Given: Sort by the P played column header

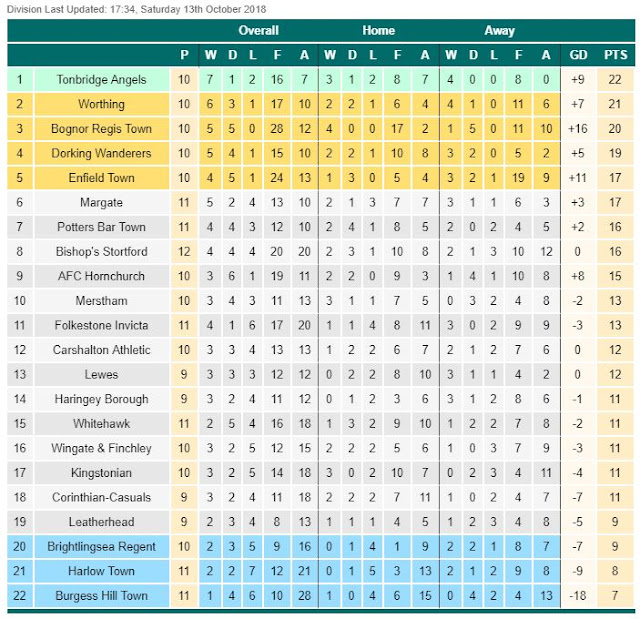Looking at the screenshot, I should pos(184,55).
